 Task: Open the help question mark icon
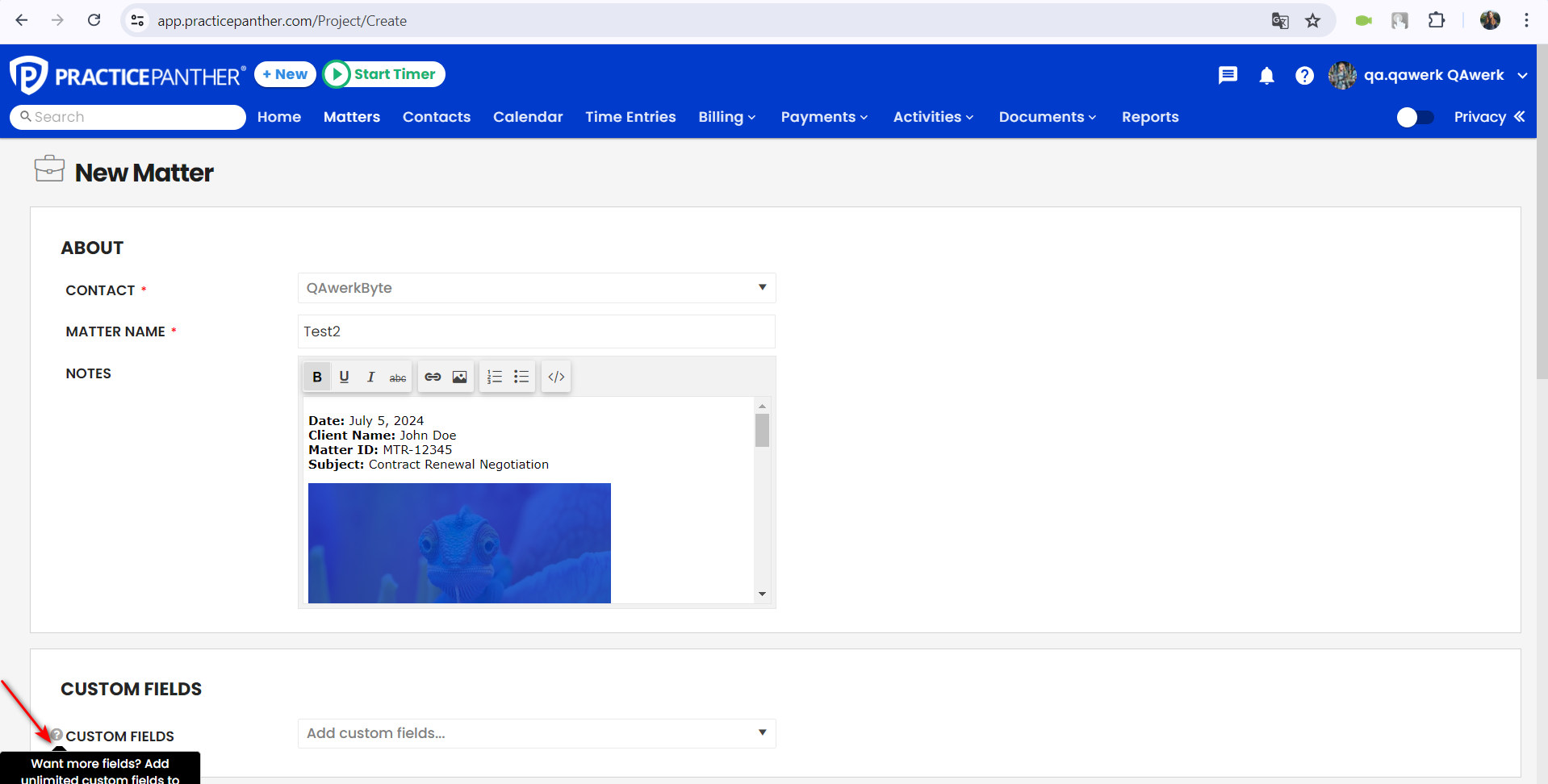[1304, 75]
